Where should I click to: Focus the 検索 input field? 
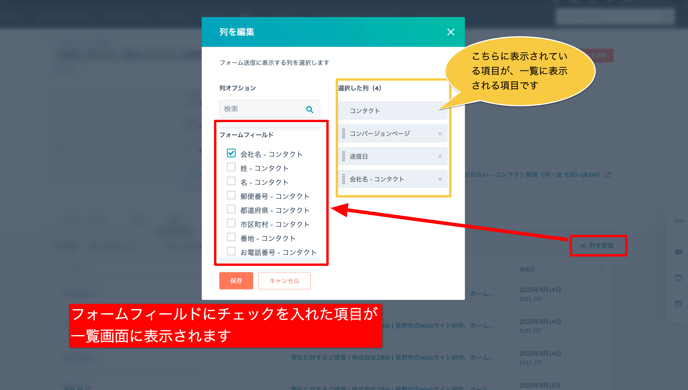click(x=269, y=109)
